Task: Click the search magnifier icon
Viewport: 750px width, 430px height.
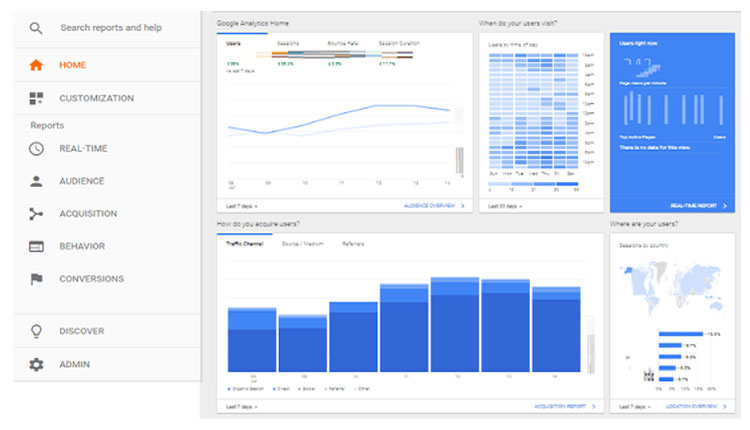Action: pyautogui.click(x=36, y=28)
